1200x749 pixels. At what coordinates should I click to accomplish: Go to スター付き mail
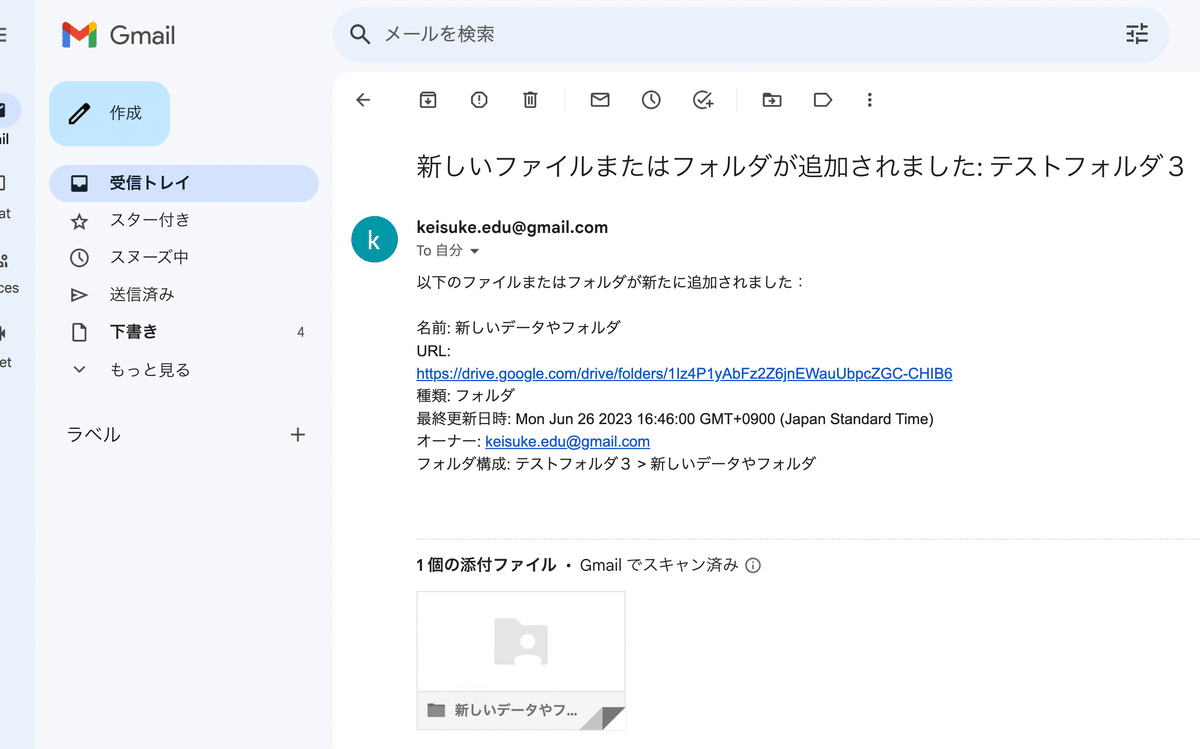click(150, 220)
